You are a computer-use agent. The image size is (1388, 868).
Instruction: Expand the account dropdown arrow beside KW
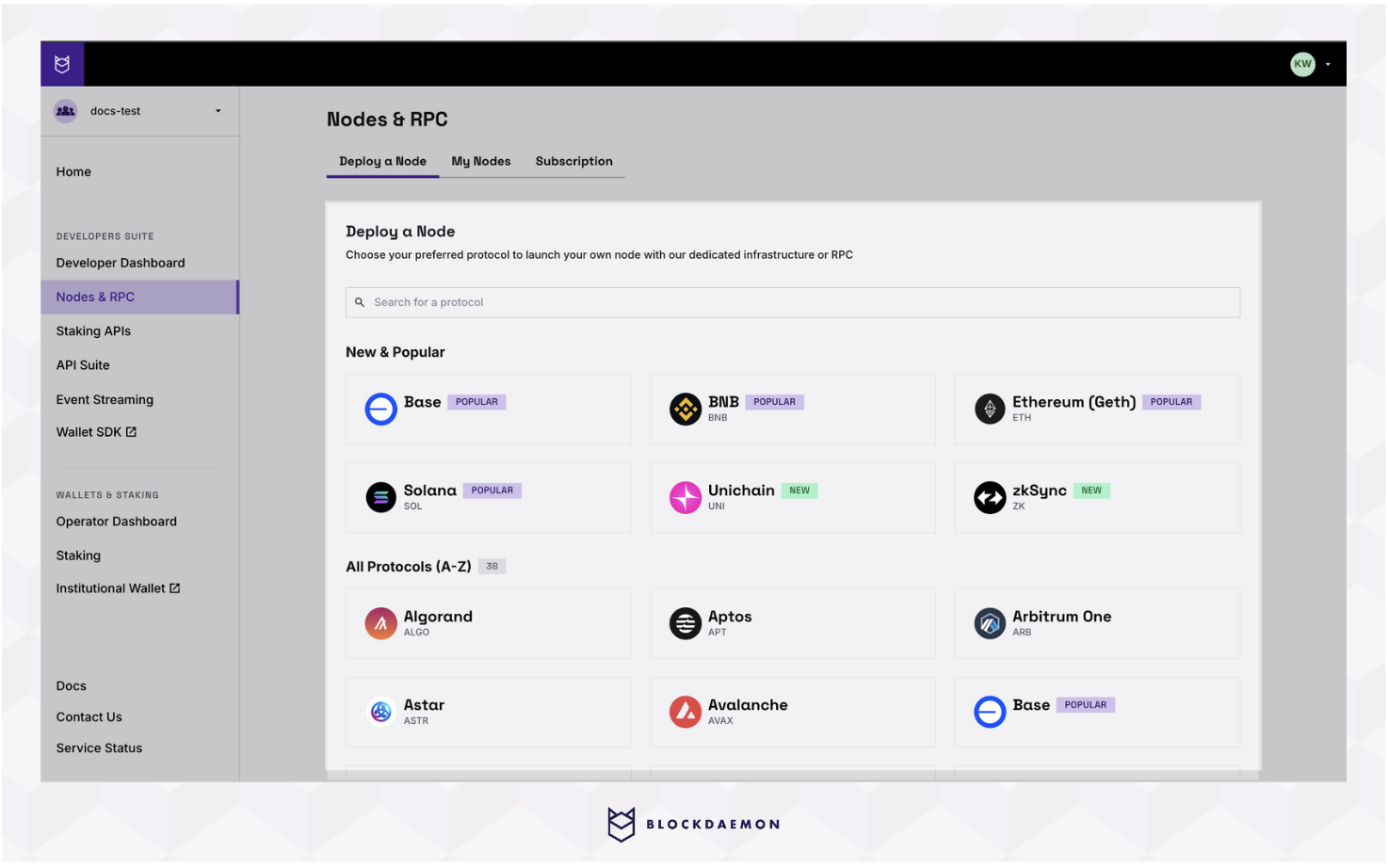tap(1328, 65)
